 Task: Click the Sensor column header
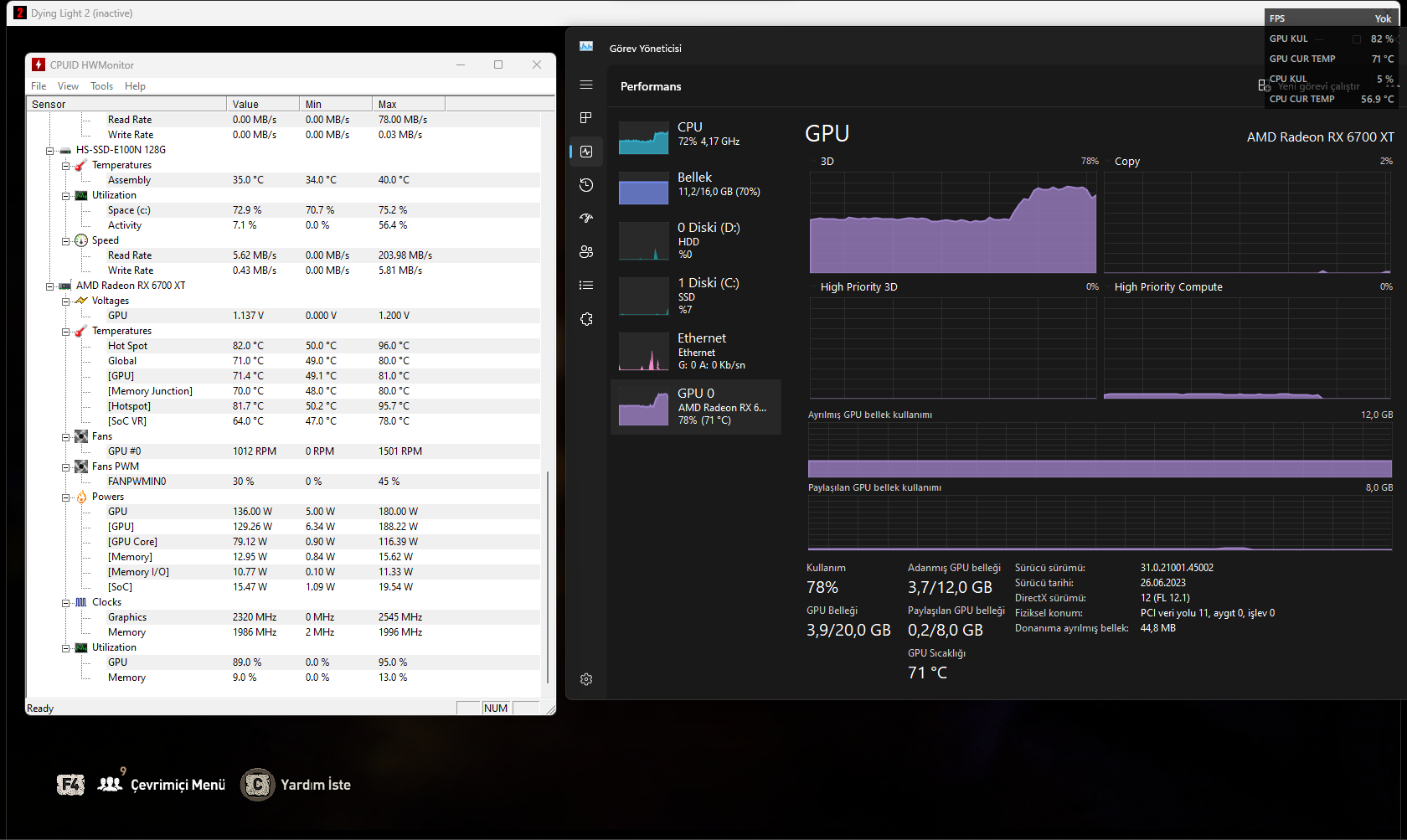[x=126, y=104]
